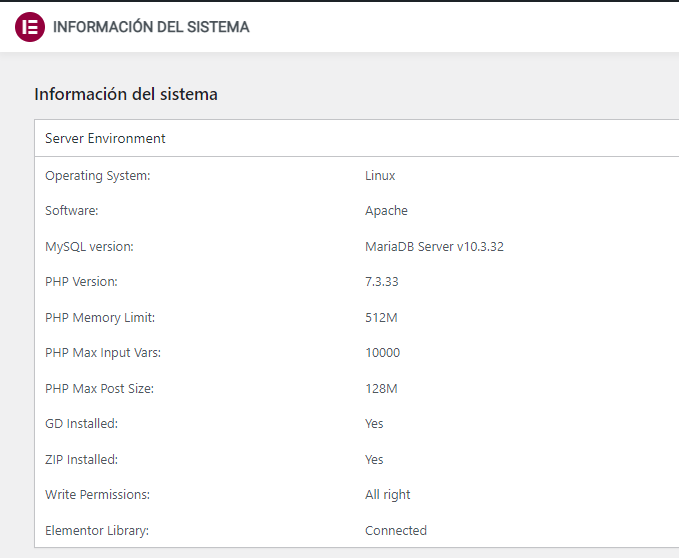Click the Linux value text
Viewport: 679px width, 558px height.
[x=380, y=176]
